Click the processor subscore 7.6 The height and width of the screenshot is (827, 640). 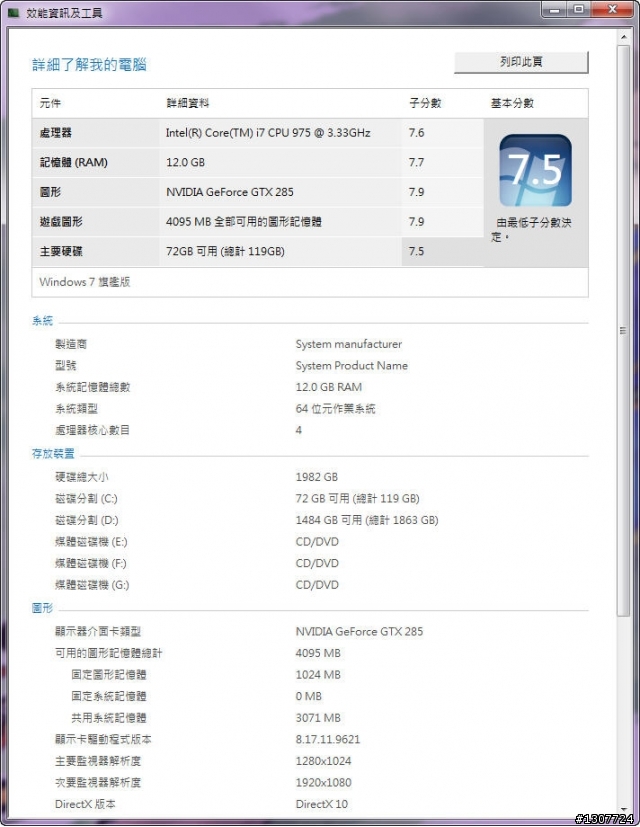416,133
